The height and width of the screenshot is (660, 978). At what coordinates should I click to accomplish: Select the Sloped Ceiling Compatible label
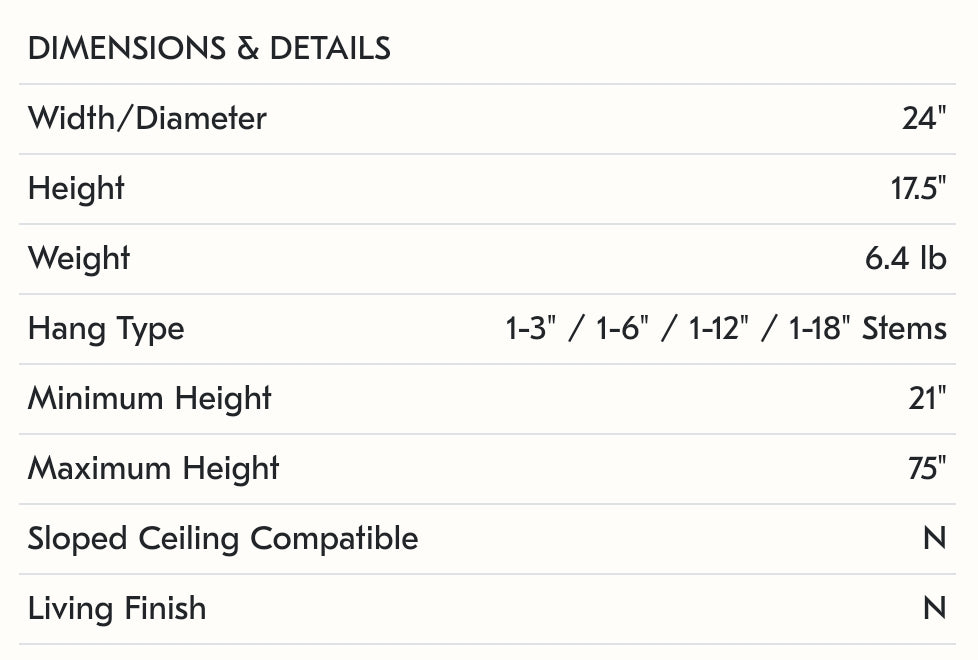223,539
